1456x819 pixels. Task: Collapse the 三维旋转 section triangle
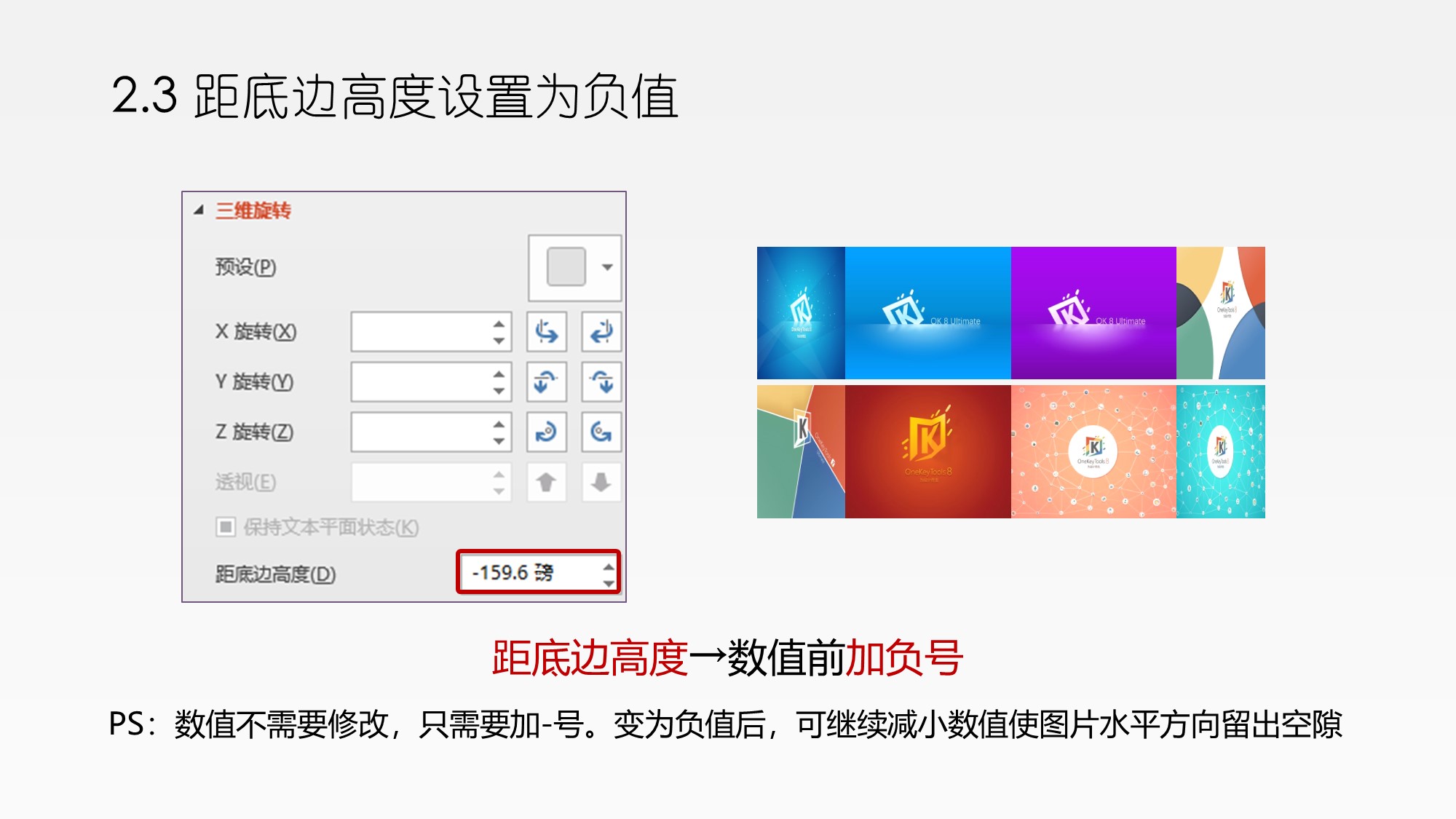click(199, 210)
